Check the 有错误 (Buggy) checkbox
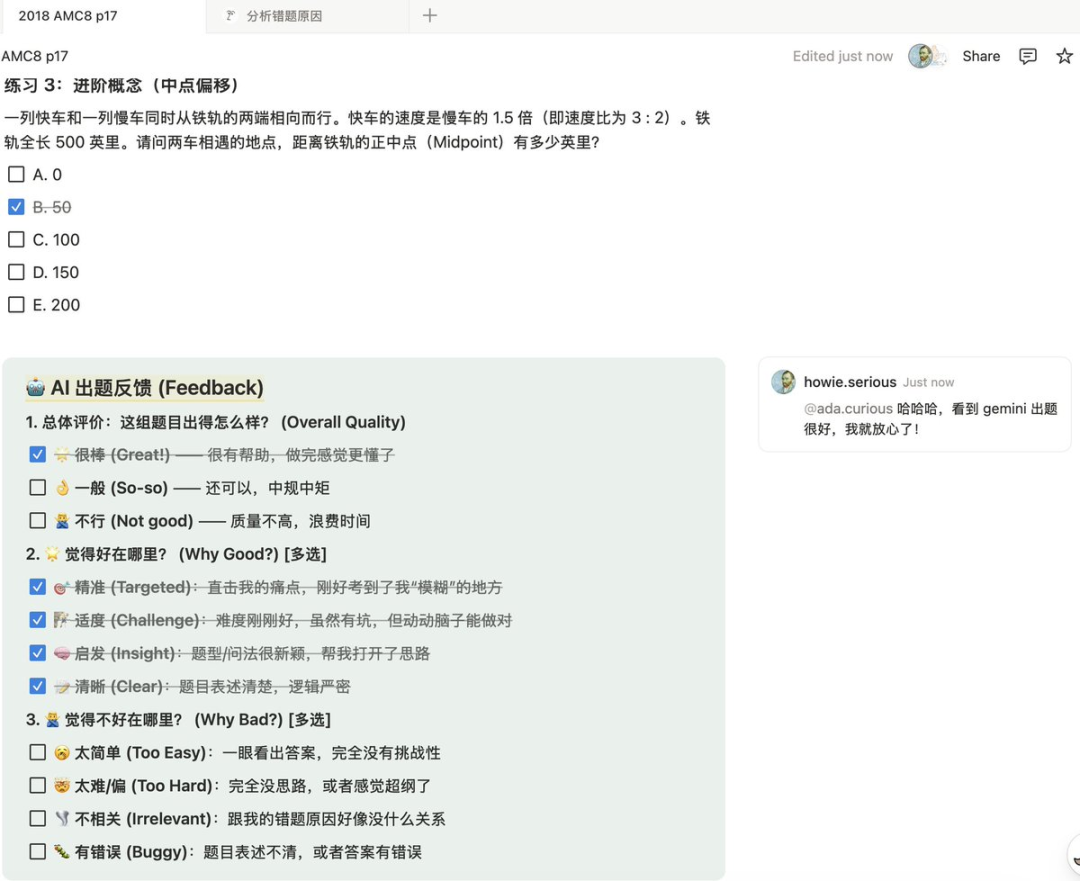This screenshot has height=881, width=1080. tap(38, 851)
